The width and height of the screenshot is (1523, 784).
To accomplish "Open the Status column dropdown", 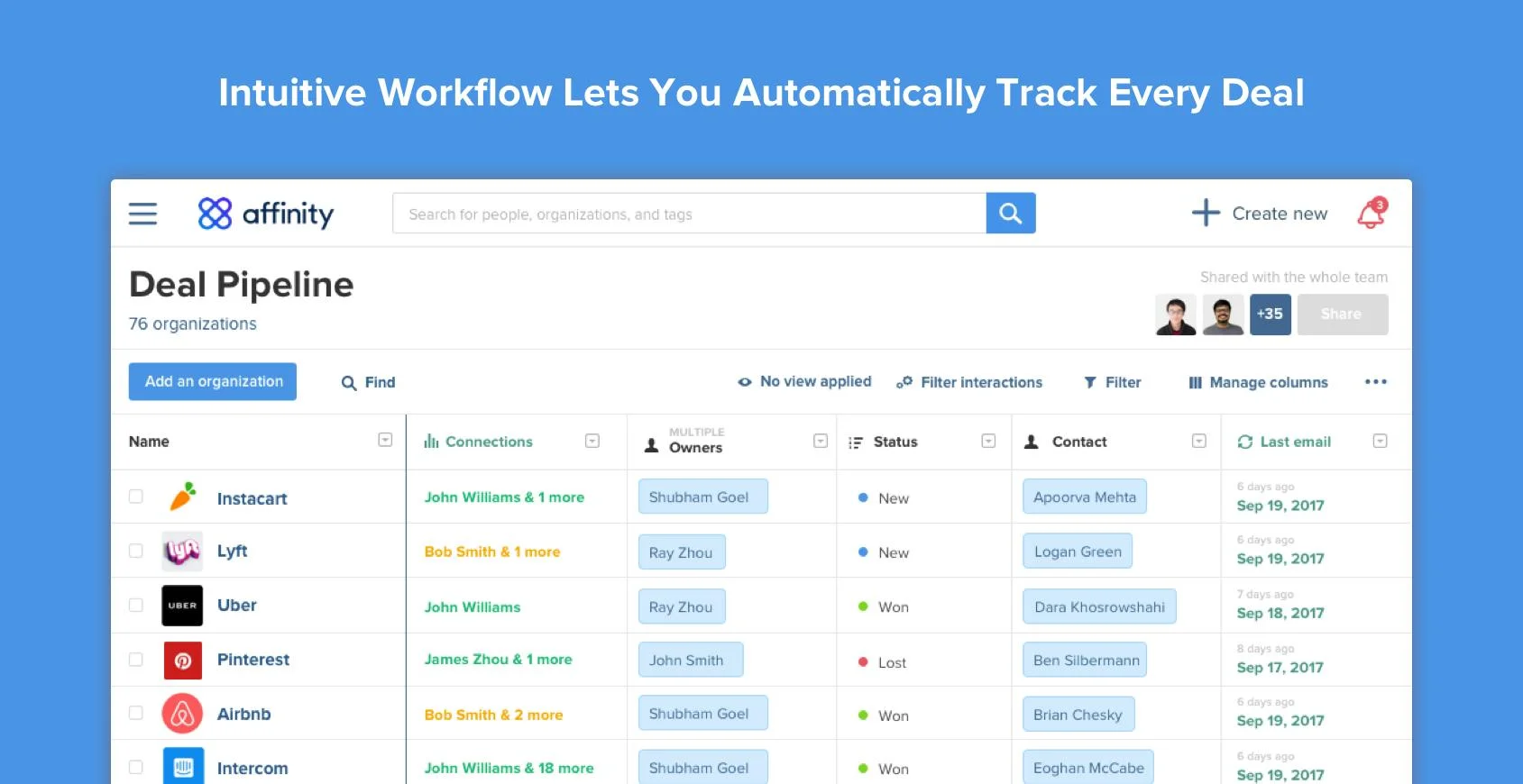I will pos(988,441).
